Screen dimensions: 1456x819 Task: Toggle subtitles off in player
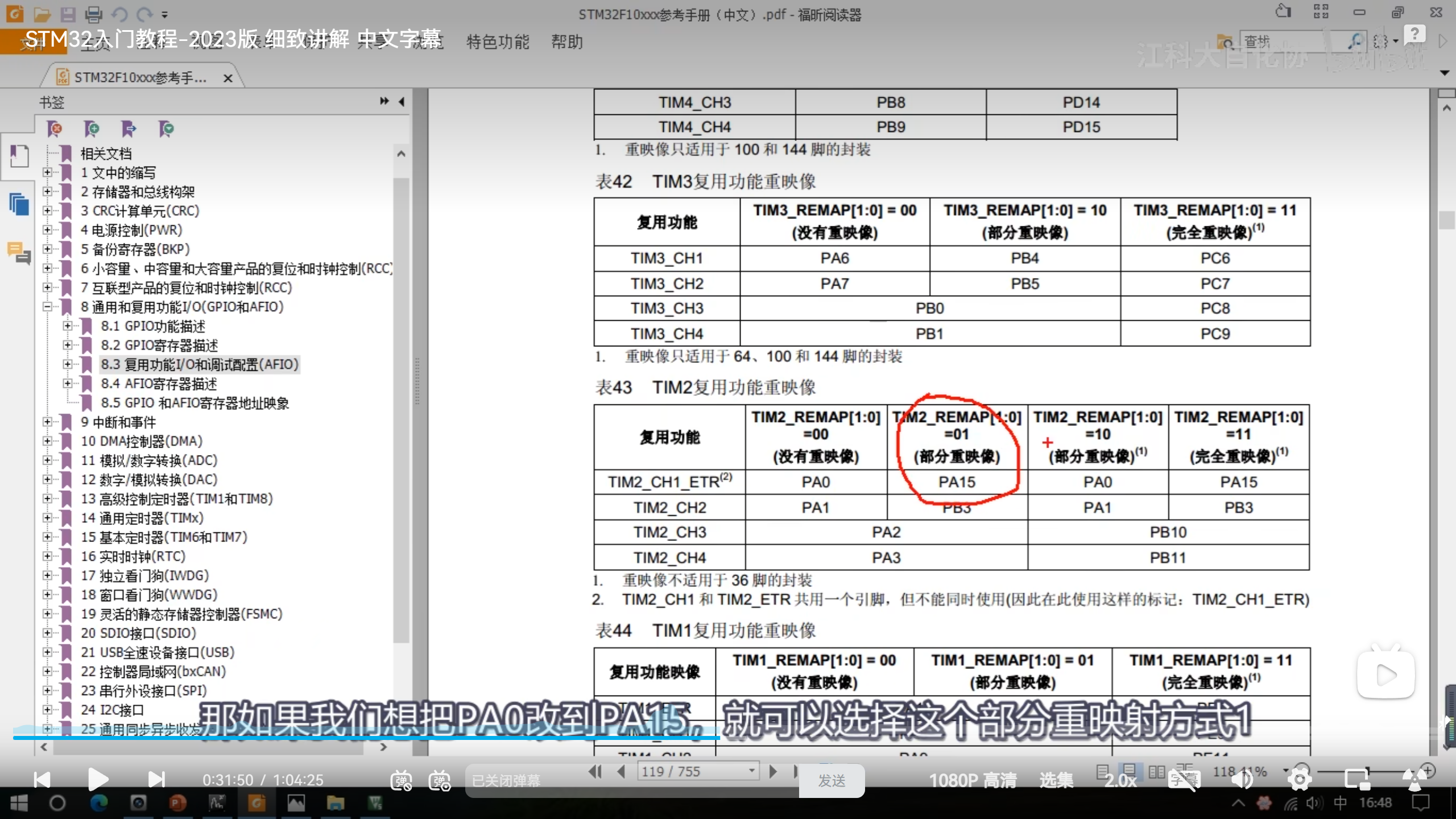[1184, 780]
